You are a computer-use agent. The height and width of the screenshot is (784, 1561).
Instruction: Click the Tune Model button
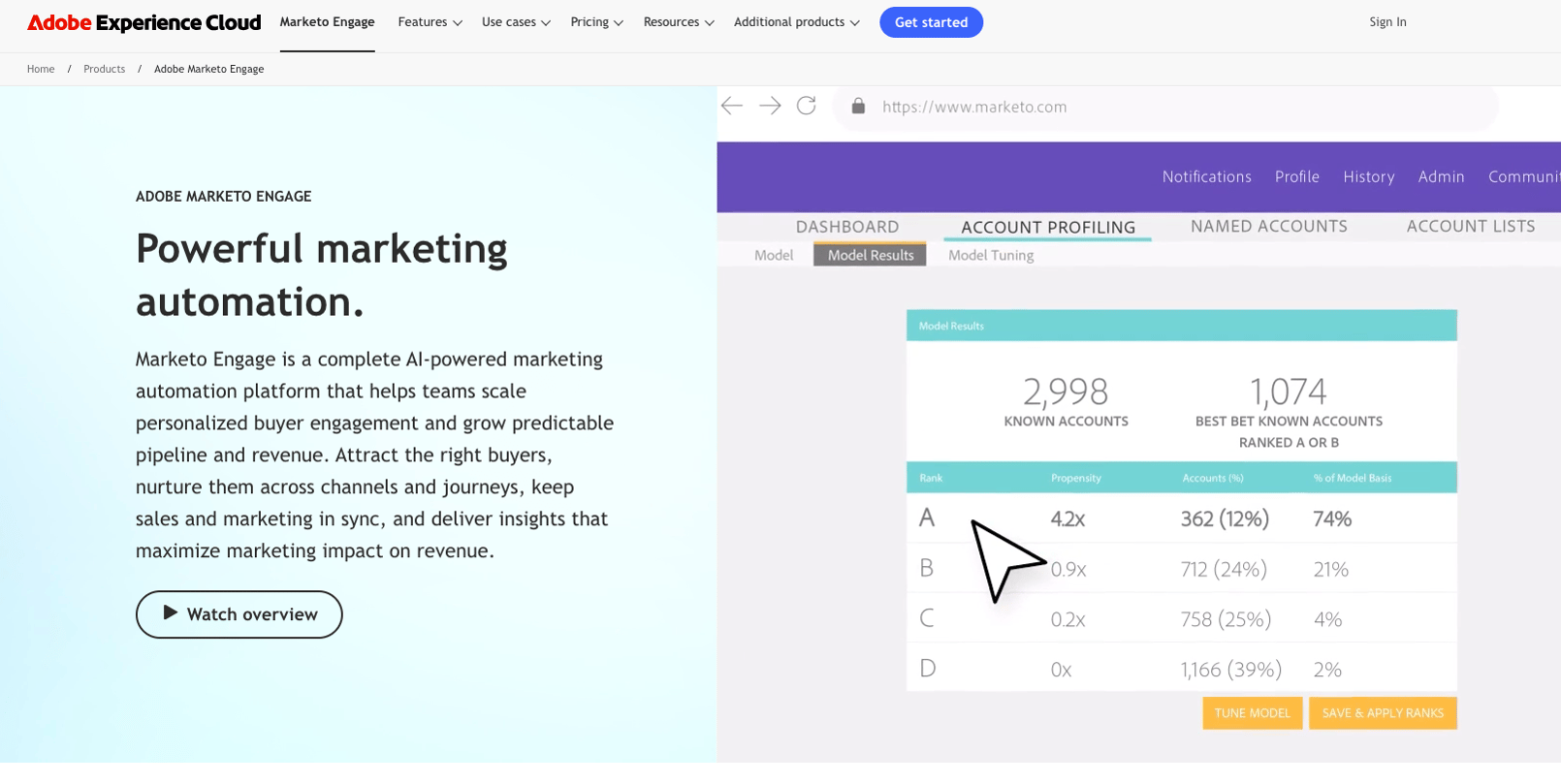1252,713
